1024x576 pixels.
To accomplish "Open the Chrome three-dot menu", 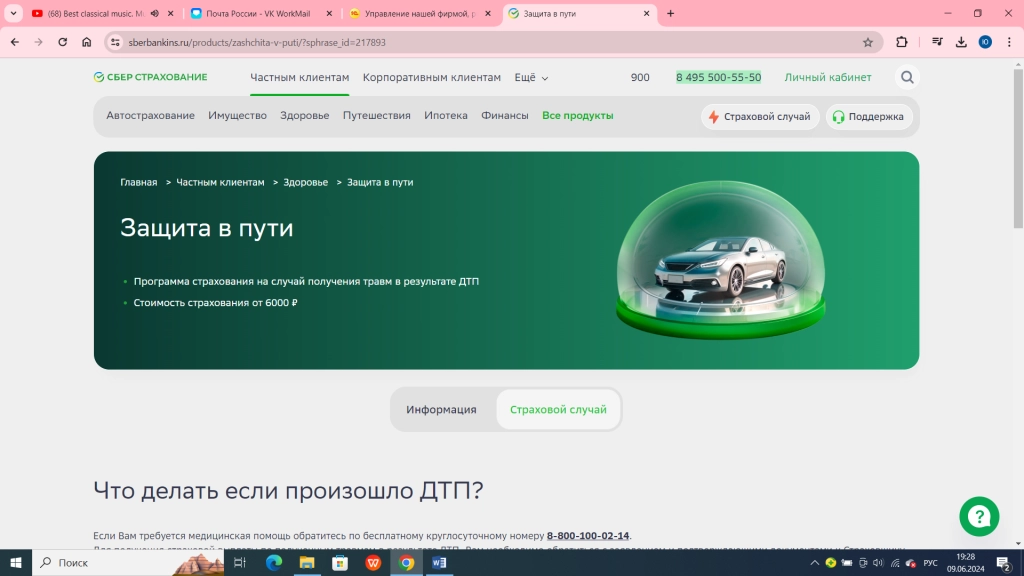I will [x=1010, y=42].
